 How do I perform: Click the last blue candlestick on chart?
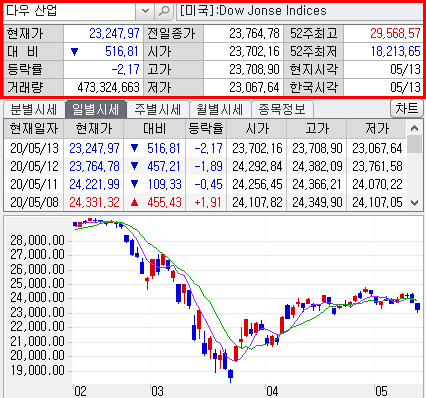417,307
